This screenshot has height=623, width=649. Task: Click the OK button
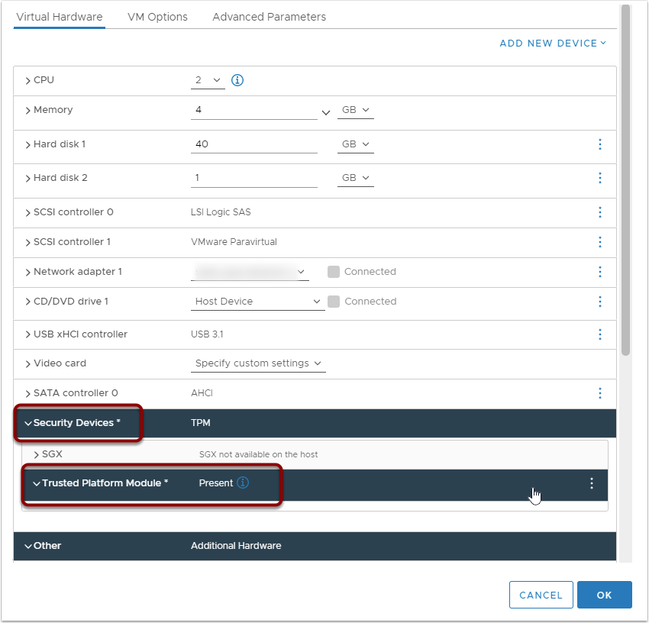point(604,595)
